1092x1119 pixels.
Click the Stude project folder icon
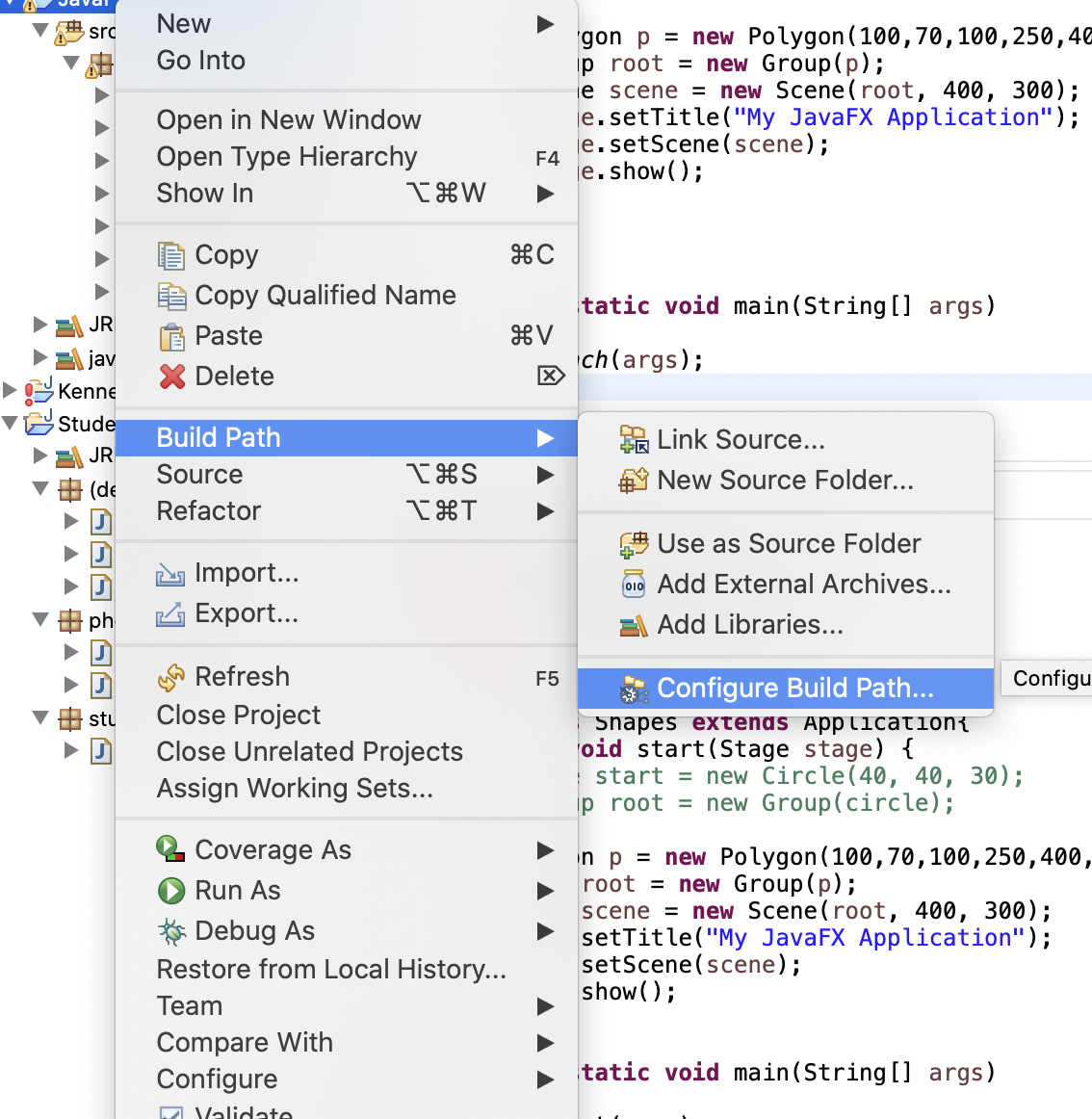pos(39,423)
